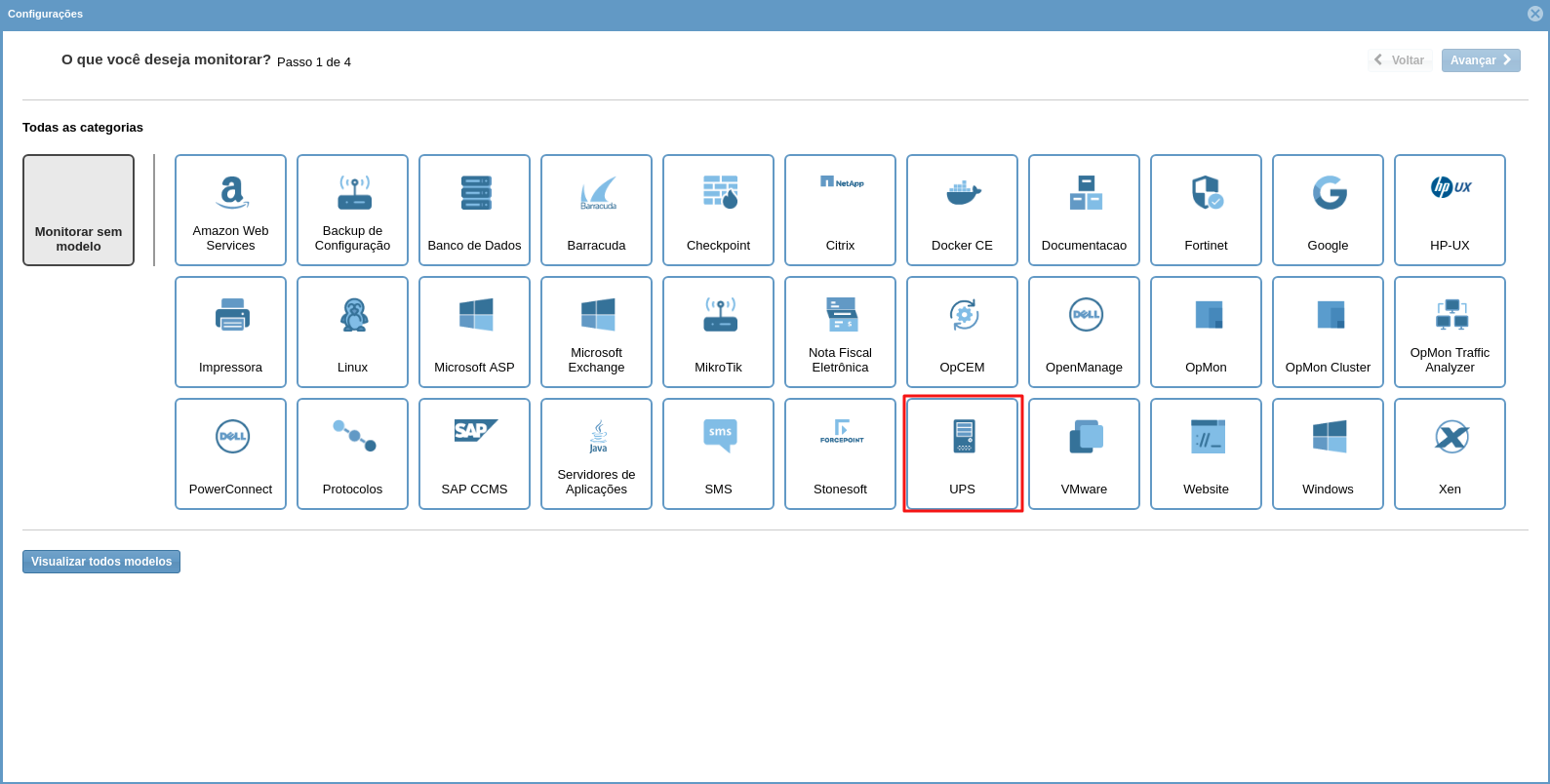Select the OpenManage Dell icon
Viewport: 1550px width, 784px height.
coord(1086,315)
